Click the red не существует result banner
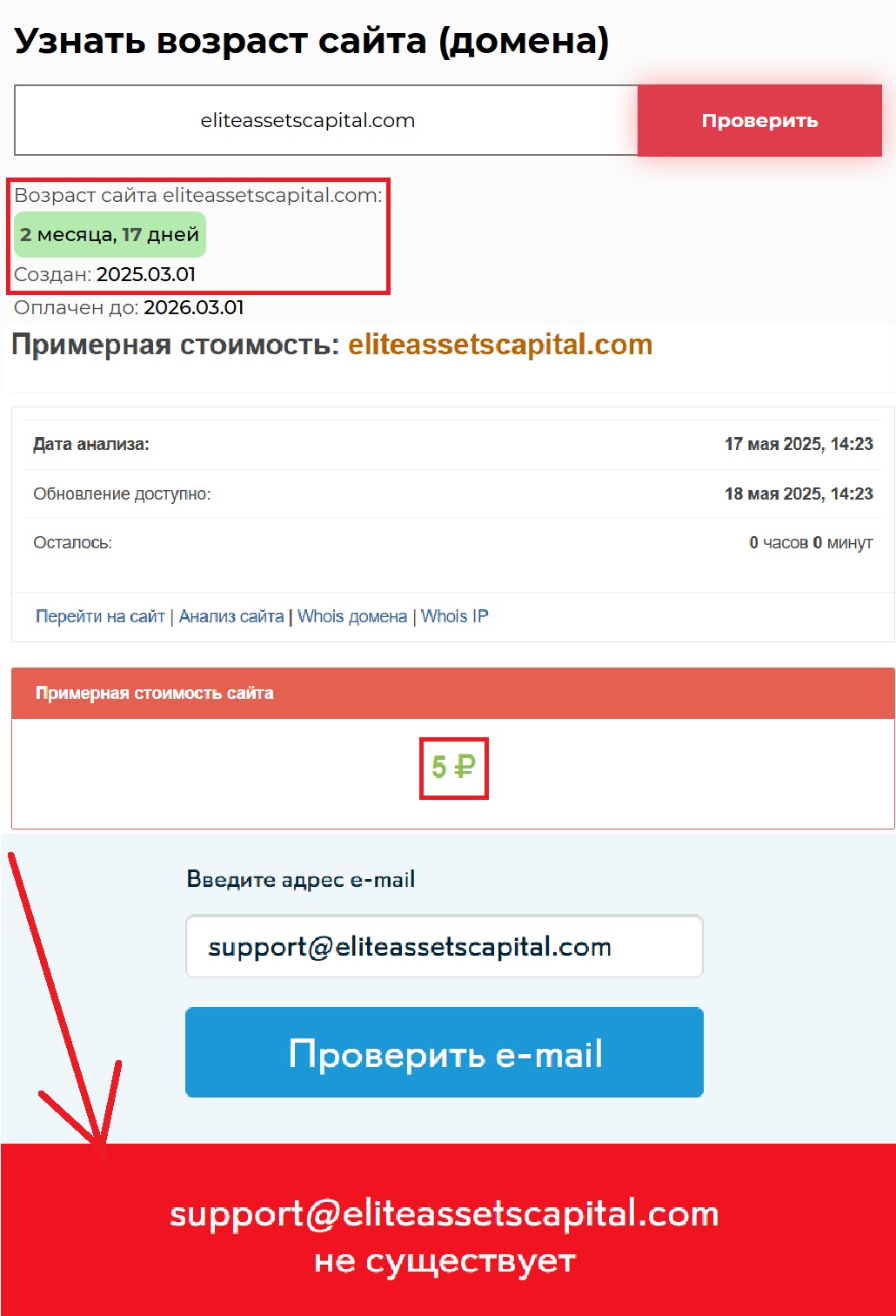 pyautogui.click(x=448, y=1230)
